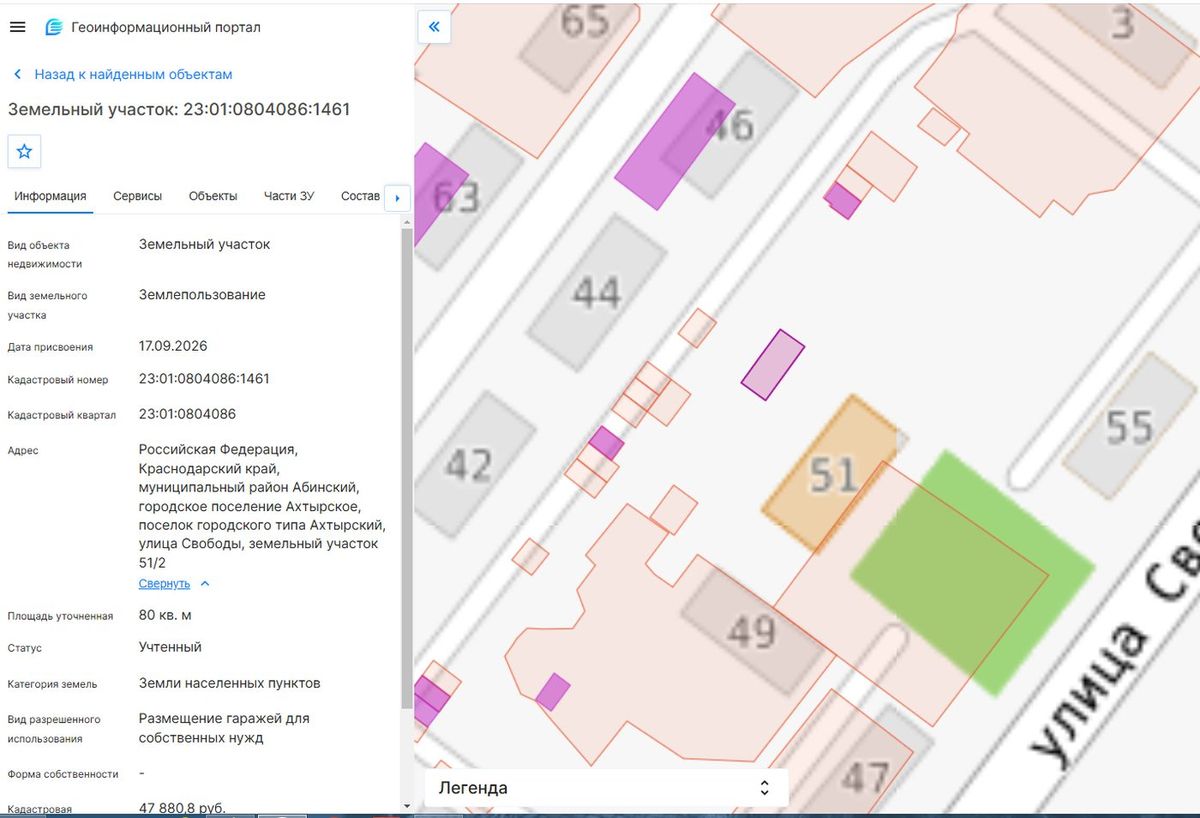This screenshot has width=1200, height=818.
Task: Click the info panel vertical scrollbar
Action: coord(406,470)
